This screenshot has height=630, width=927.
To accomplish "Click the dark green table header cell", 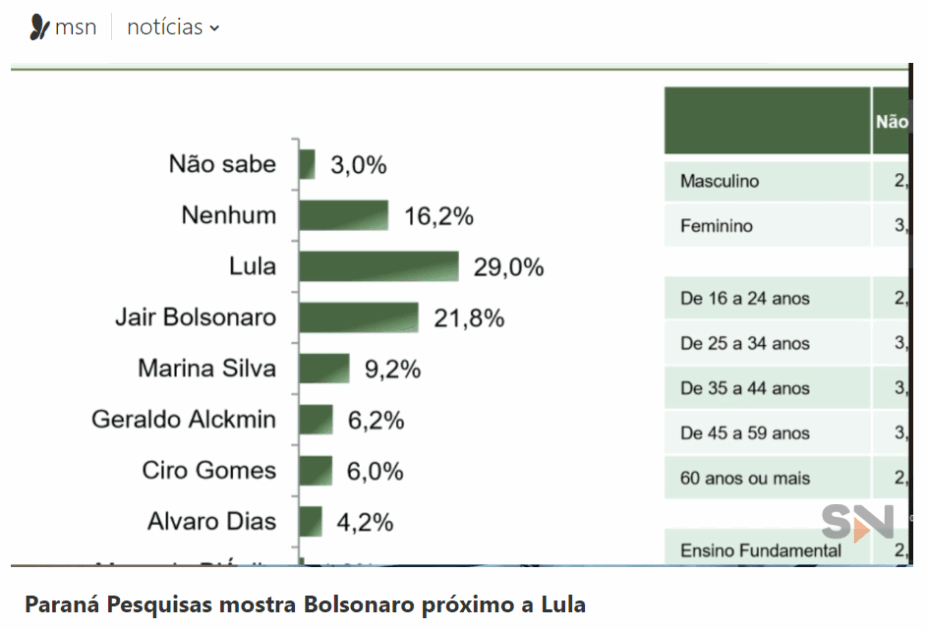I will coord(767,121).
